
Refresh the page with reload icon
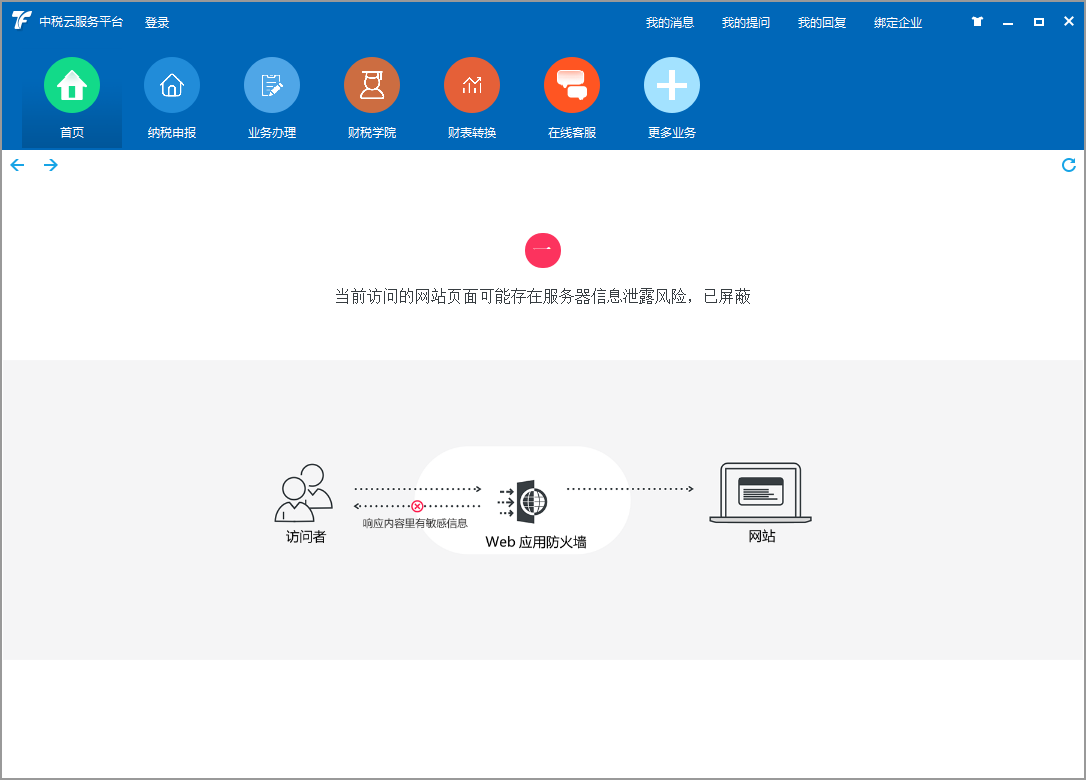pos(1068,165)
